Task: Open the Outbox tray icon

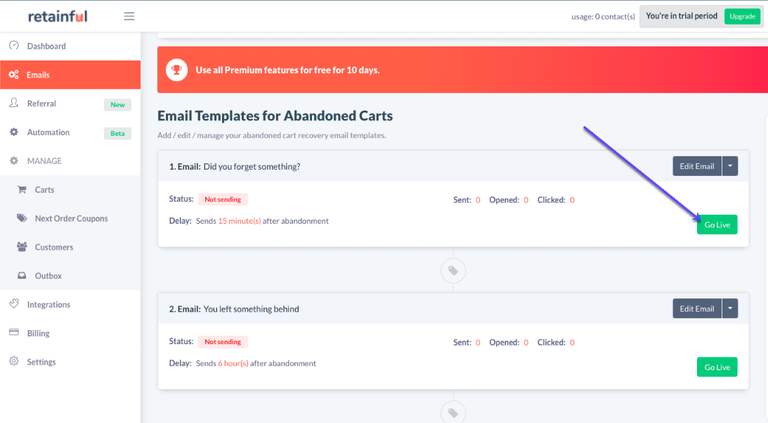Action: [x=22, y=275]
